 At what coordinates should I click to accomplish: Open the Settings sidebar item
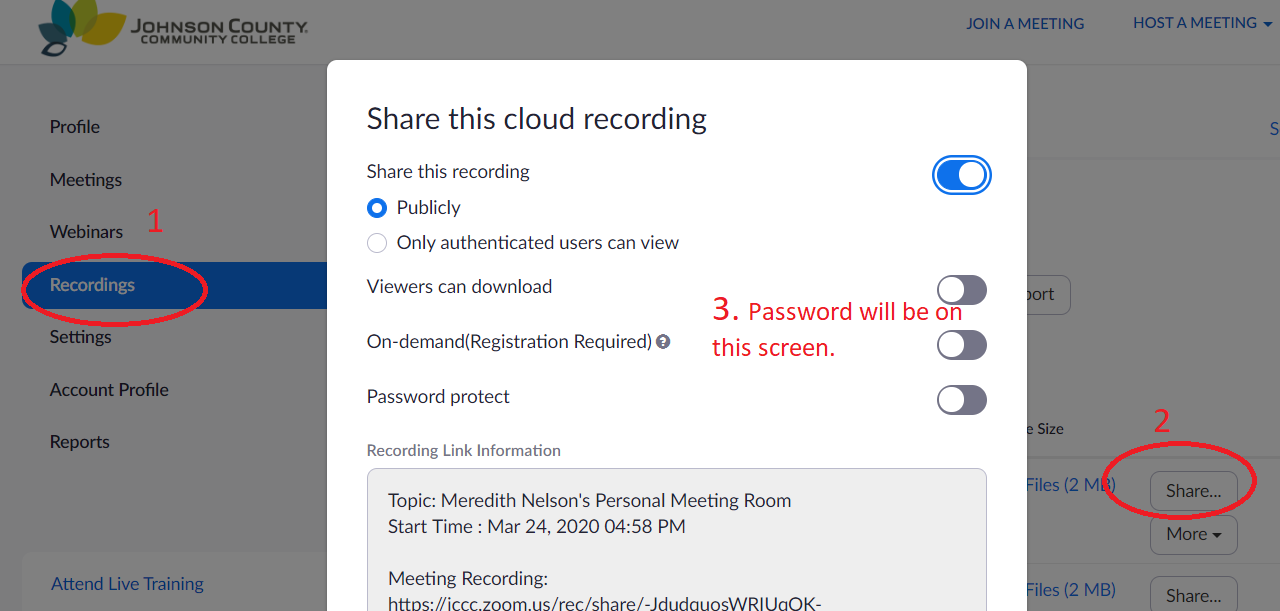click(81, 337)
